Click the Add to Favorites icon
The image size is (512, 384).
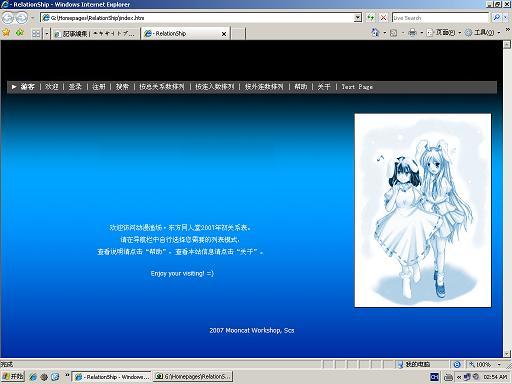tap(20, 33)
